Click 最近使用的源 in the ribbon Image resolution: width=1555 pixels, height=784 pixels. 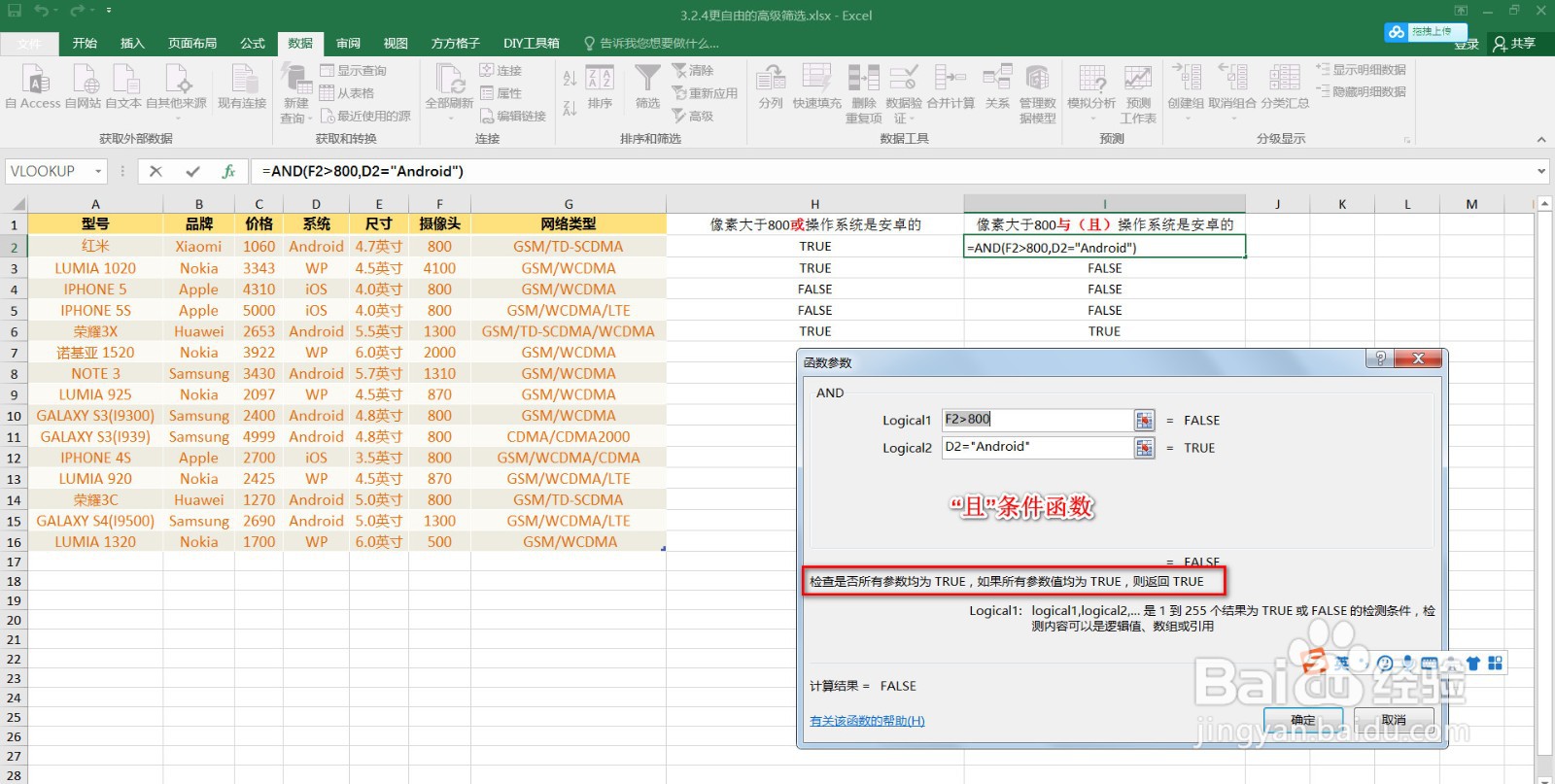pyautogui.click(x=364, y=116)
